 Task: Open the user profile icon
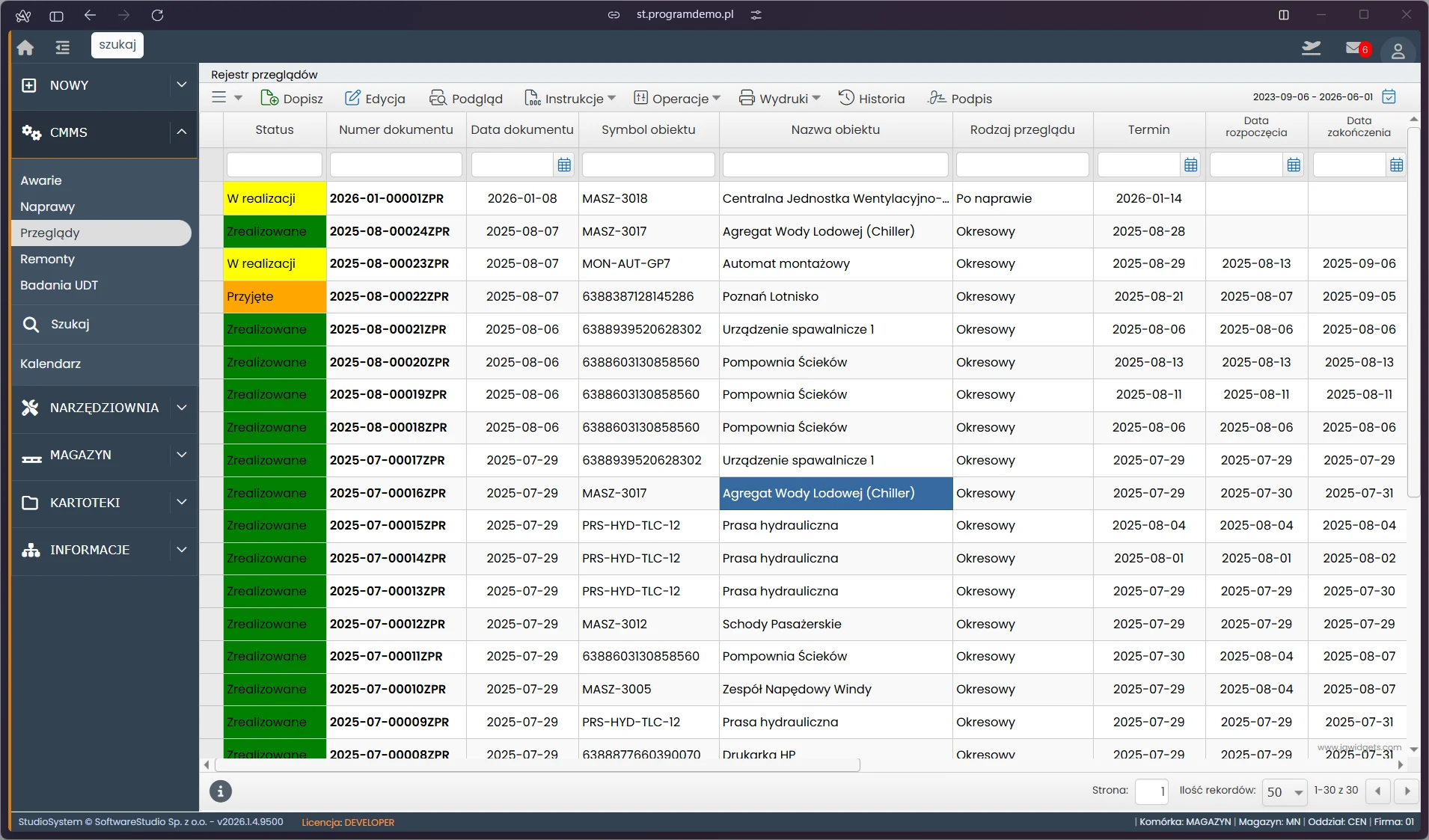[1398, 50]
